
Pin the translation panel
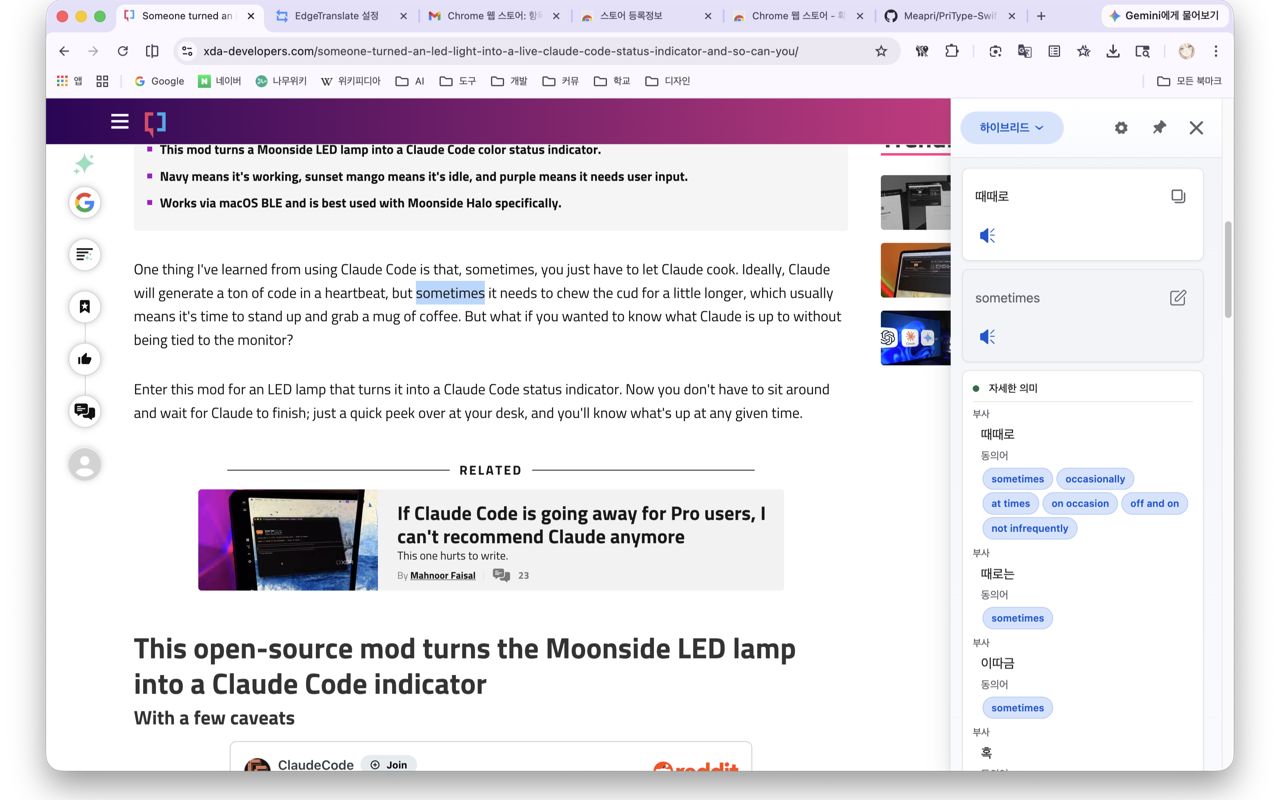coord(1159,128)
